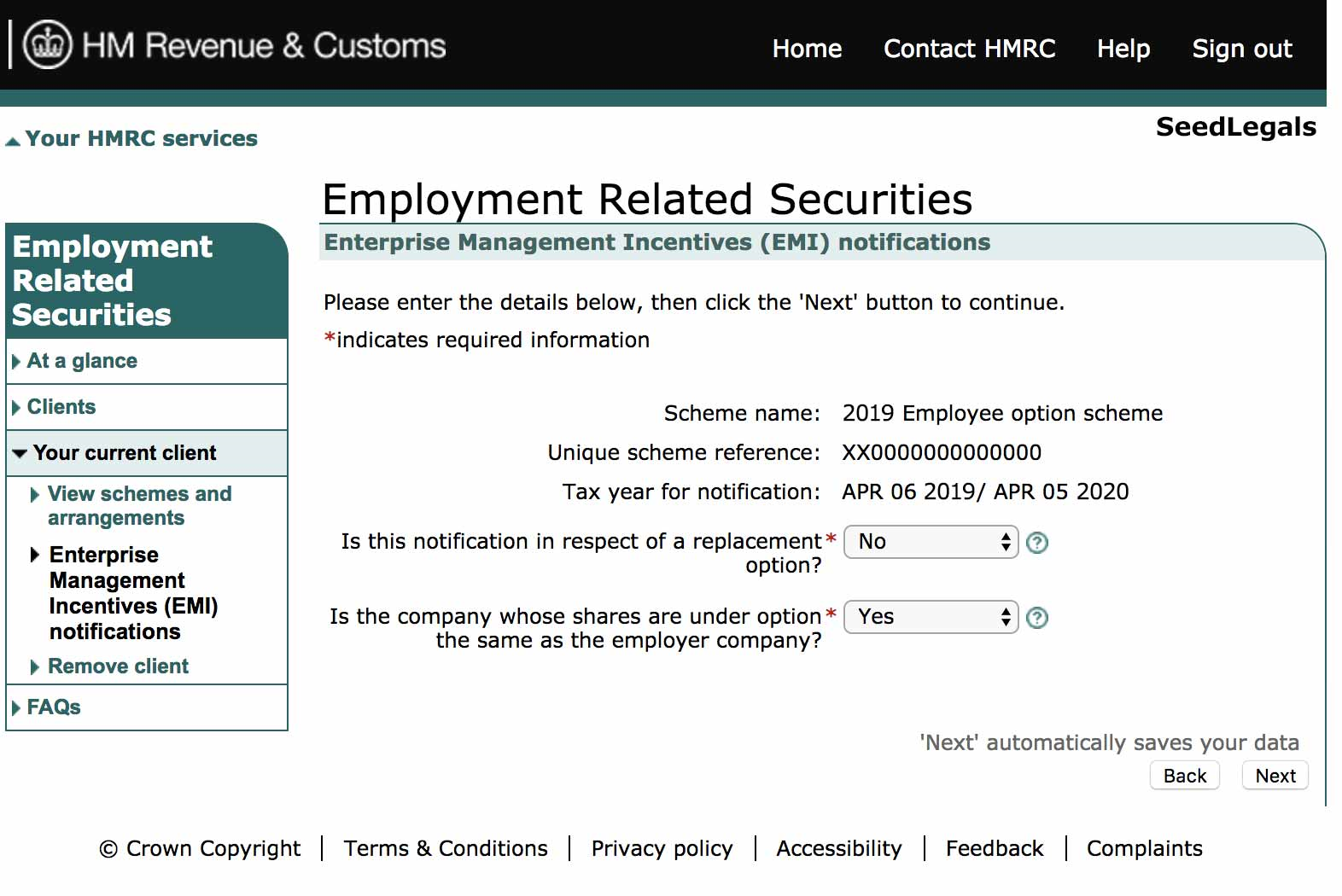Sign out of the HMRC account
Viewport: 1342px width, 896px height.
(1241, 49)
